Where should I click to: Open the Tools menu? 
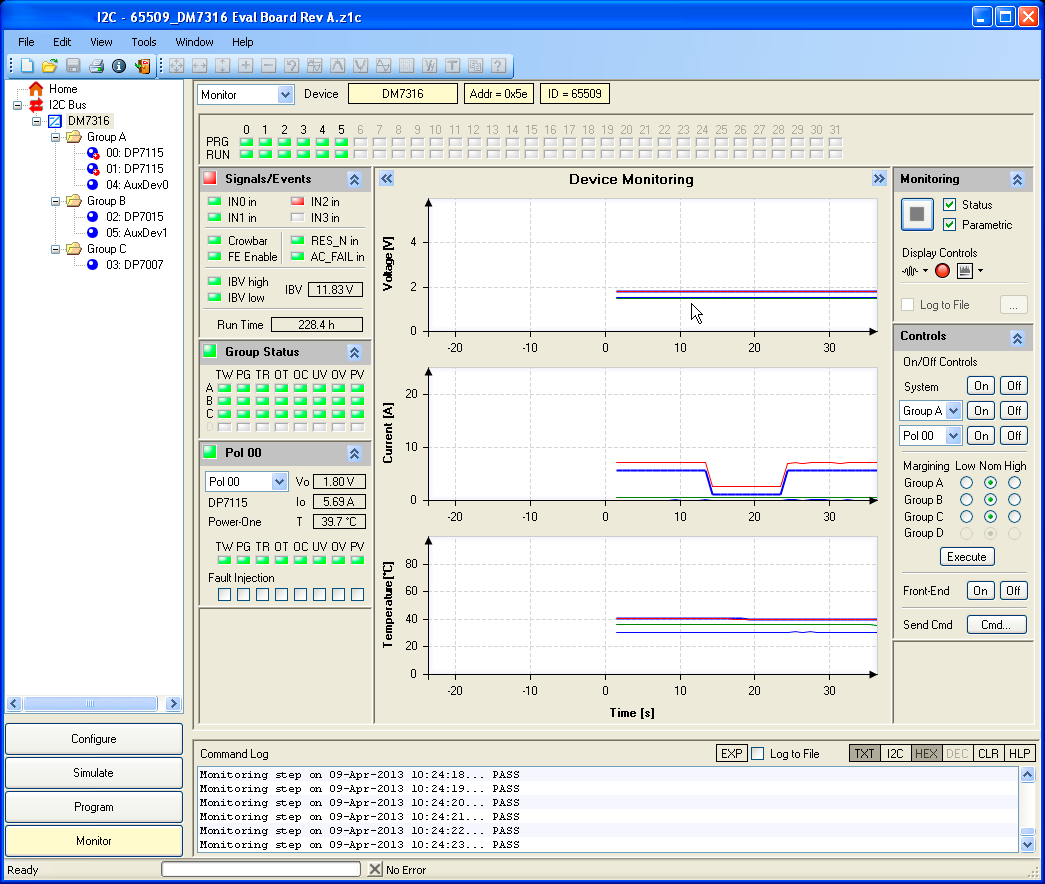tap(144, 42)
